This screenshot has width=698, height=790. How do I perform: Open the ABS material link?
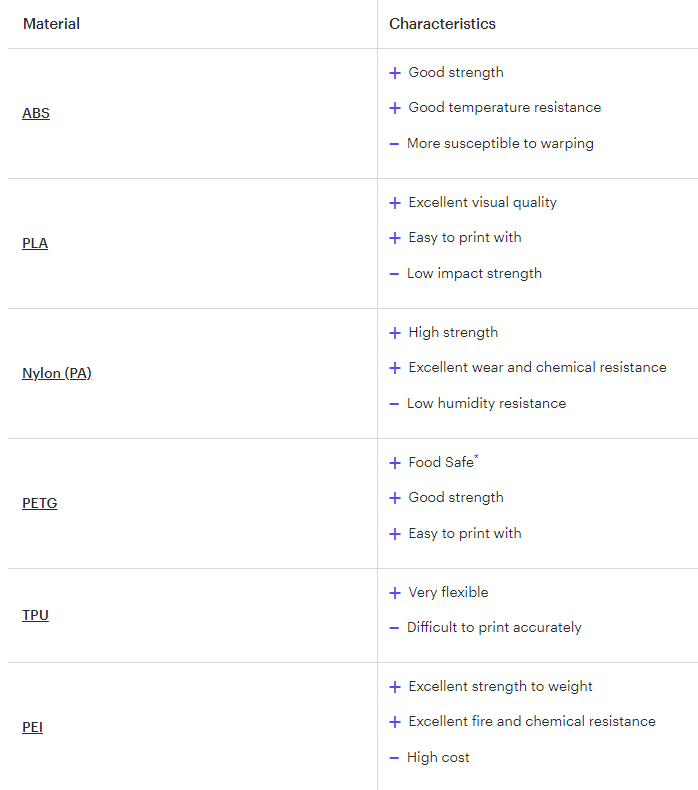(36, 113)
